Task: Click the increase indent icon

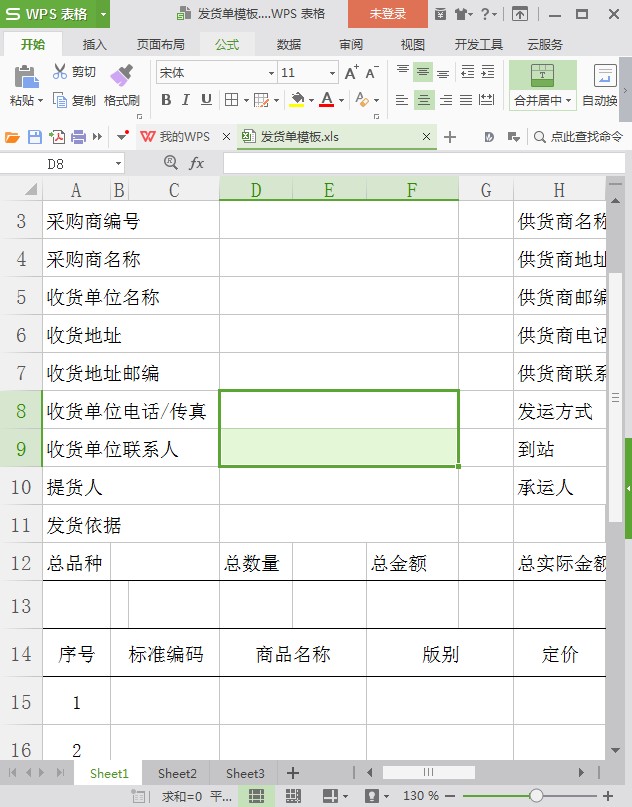Action: point(487,72)
